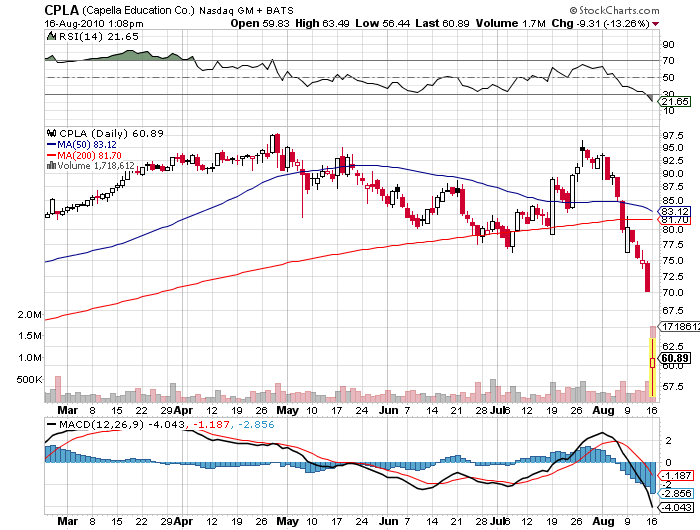Image resolution: width=700 pixels, height=530 pixels.
Task: Click the 70.0 price axis label
Action: (673, 292)
